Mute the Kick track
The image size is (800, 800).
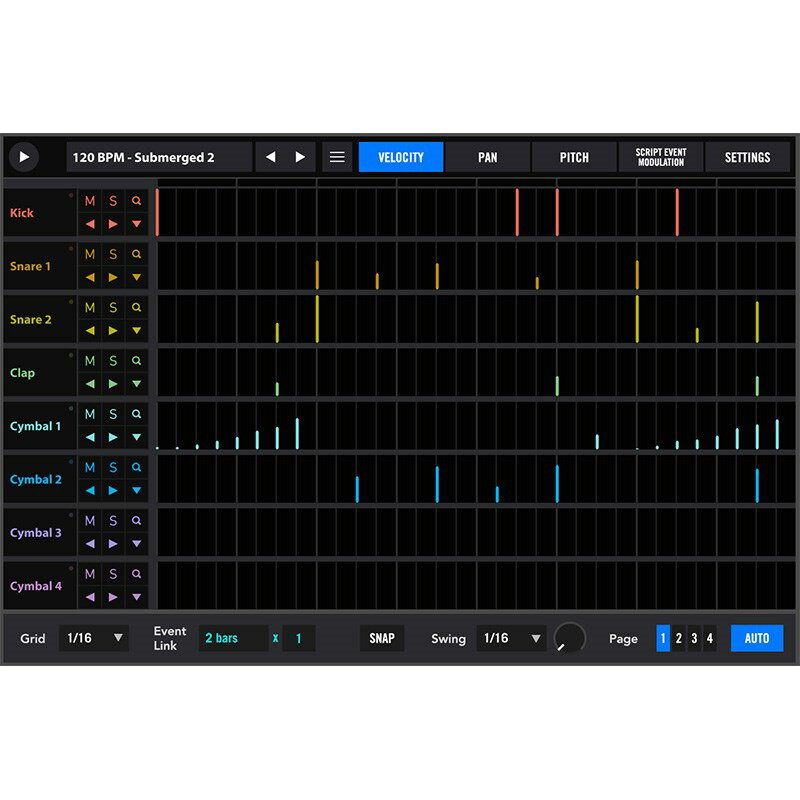[x=90, y=201]
